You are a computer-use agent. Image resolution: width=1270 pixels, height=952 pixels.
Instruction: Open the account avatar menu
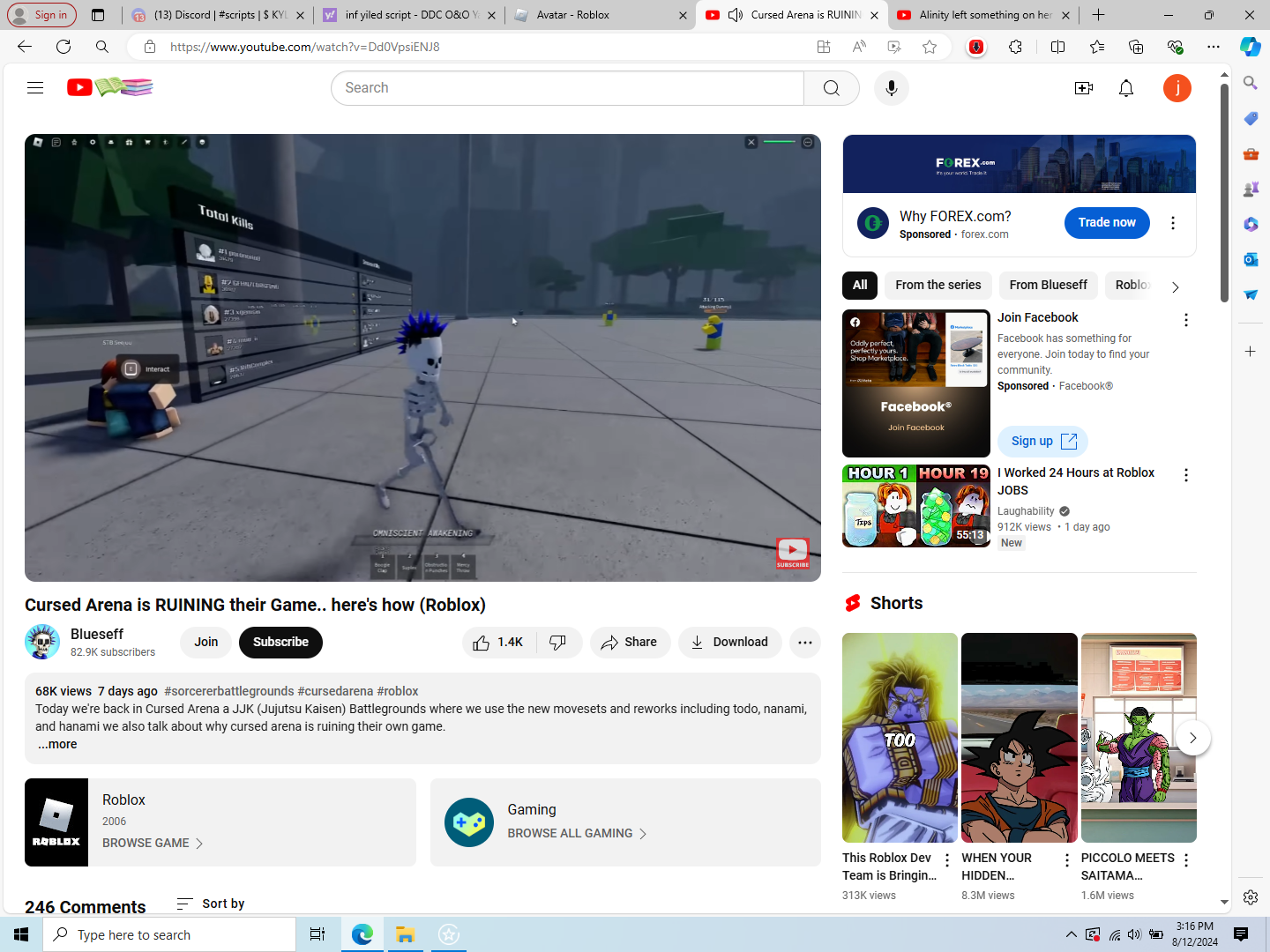point(1177,88)
